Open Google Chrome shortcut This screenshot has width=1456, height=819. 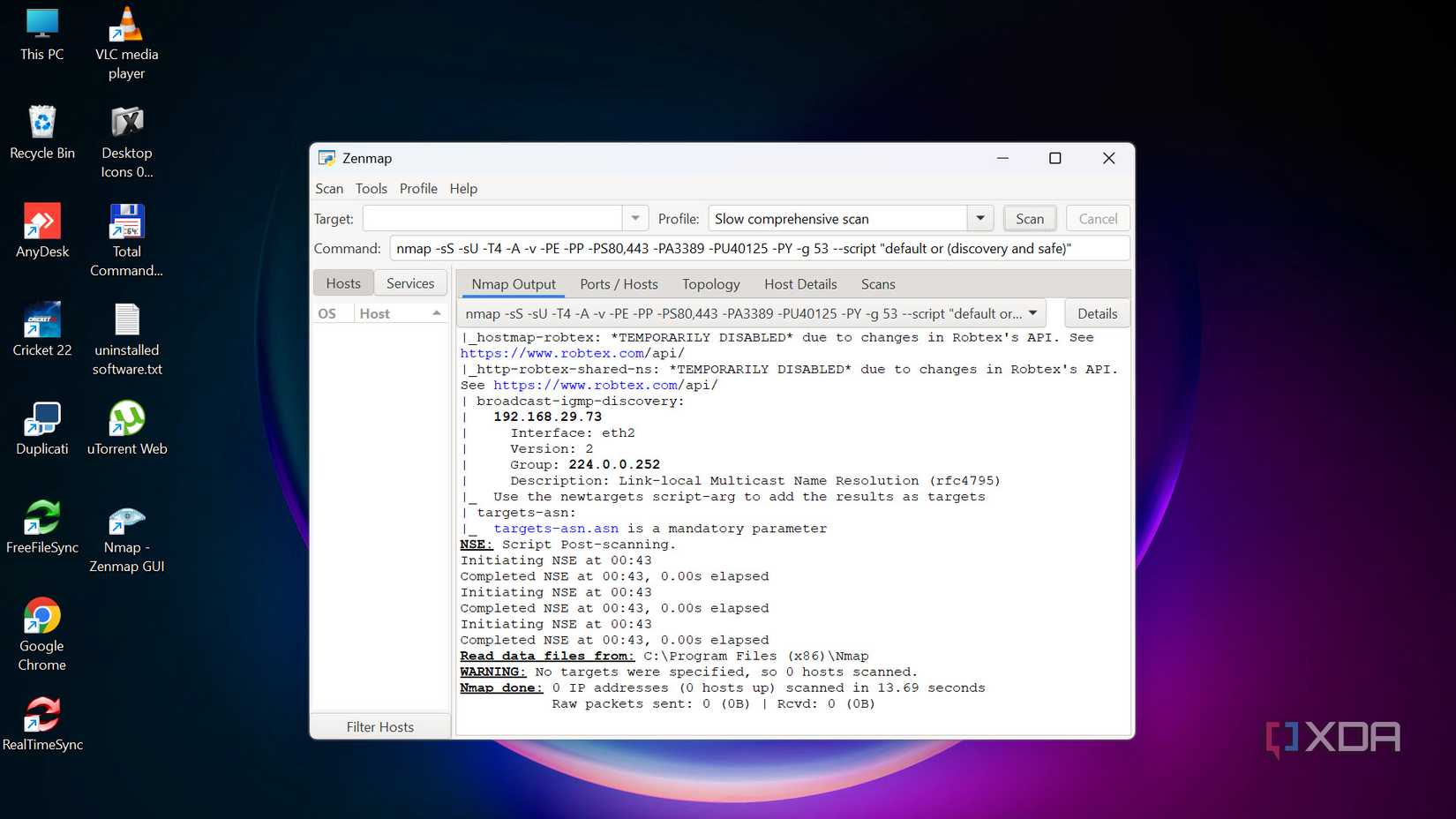coord(42,635)
